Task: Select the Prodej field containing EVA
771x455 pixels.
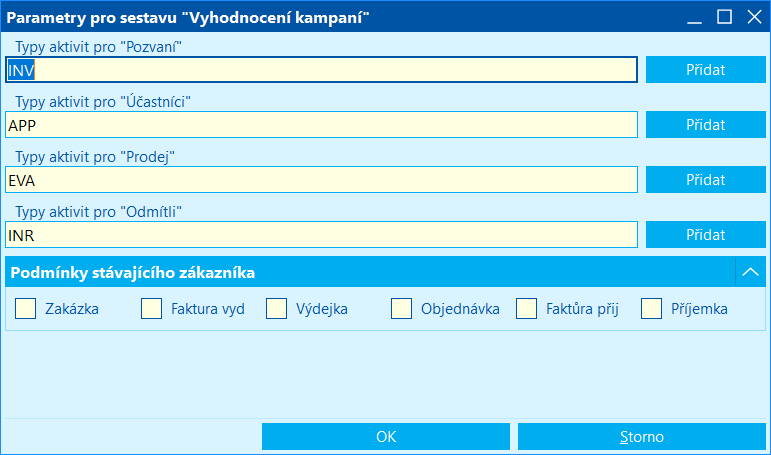Action: [320, 180]
